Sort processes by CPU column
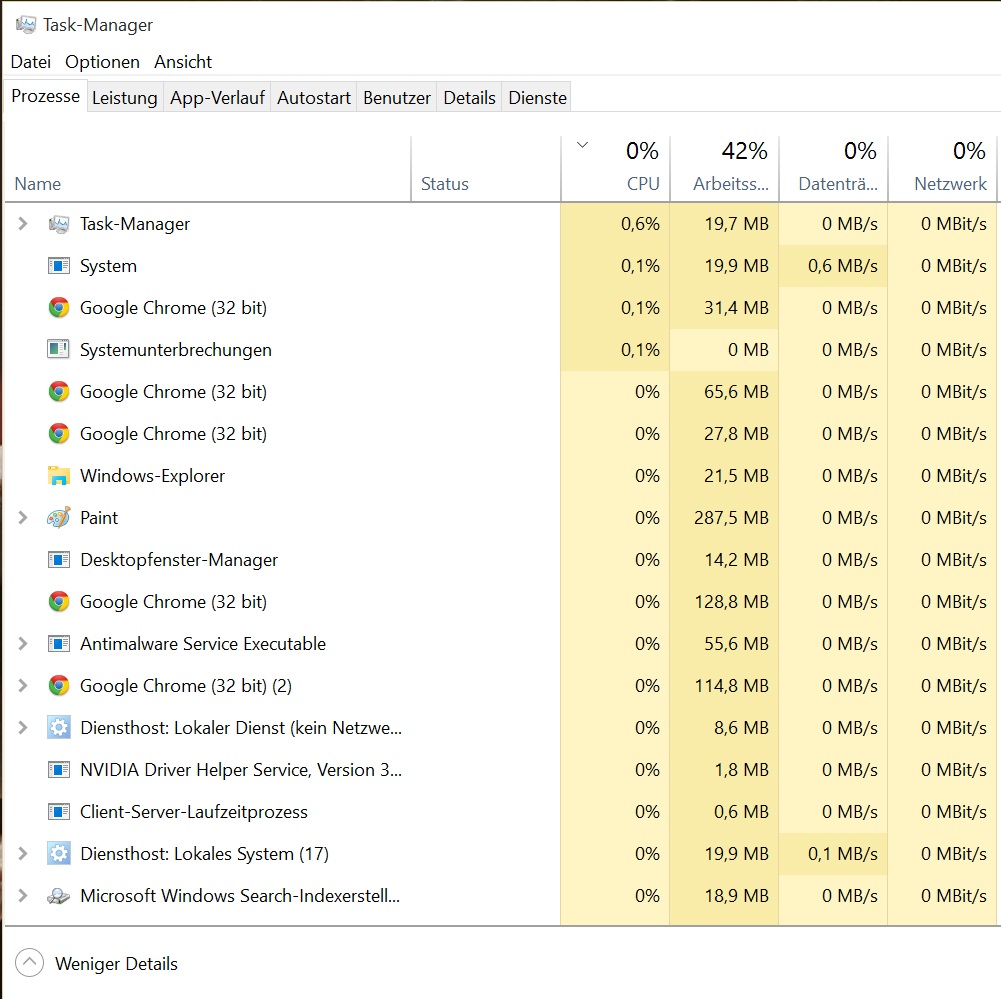The image size is (1001, 999). pos(615,169)
